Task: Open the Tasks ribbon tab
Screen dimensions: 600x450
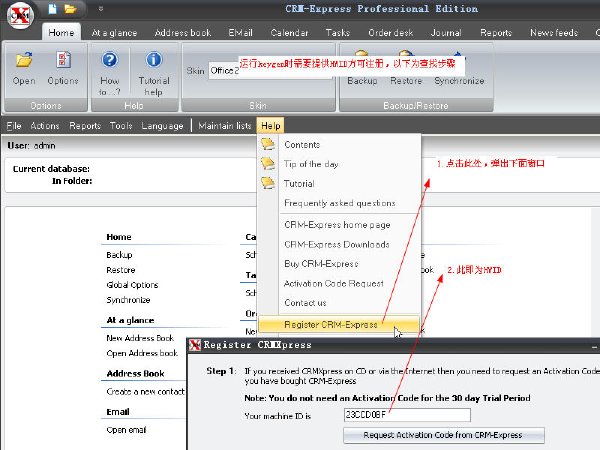Action: 338,33
